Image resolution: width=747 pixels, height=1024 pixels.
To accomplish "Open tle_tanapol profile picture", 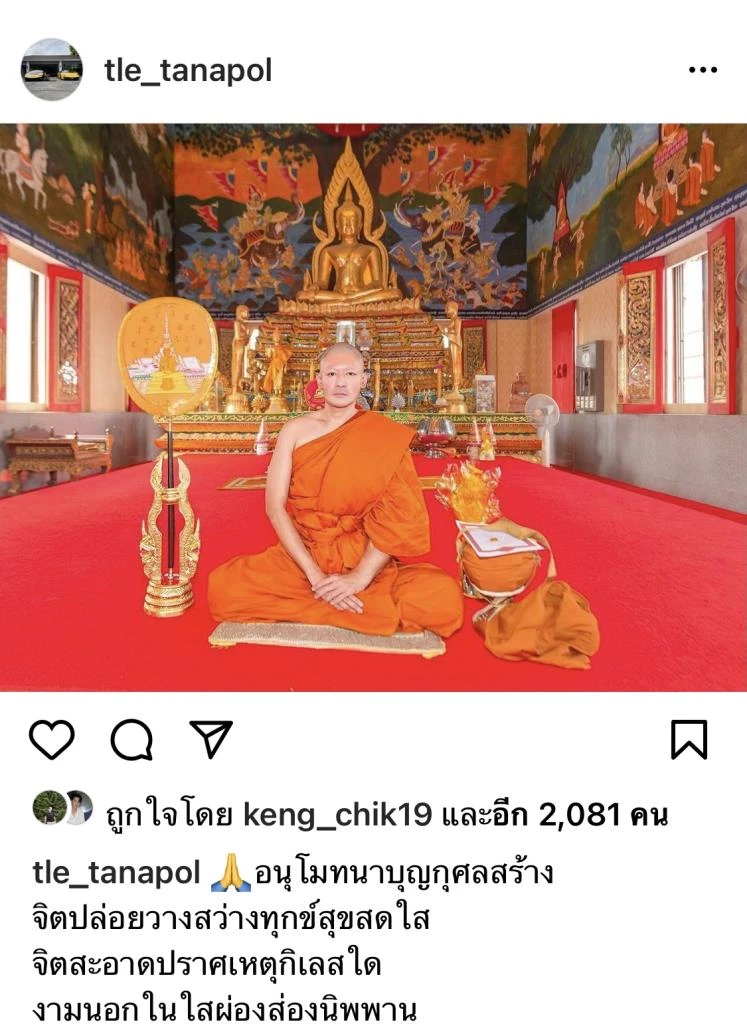I will (x=52, y=69).
